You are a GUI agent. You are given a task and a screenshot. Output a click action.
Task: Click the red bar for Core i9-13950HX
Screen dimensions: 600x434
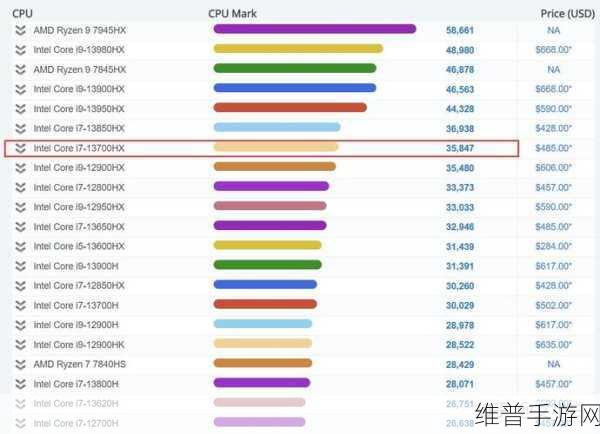(x=290, y=108)
